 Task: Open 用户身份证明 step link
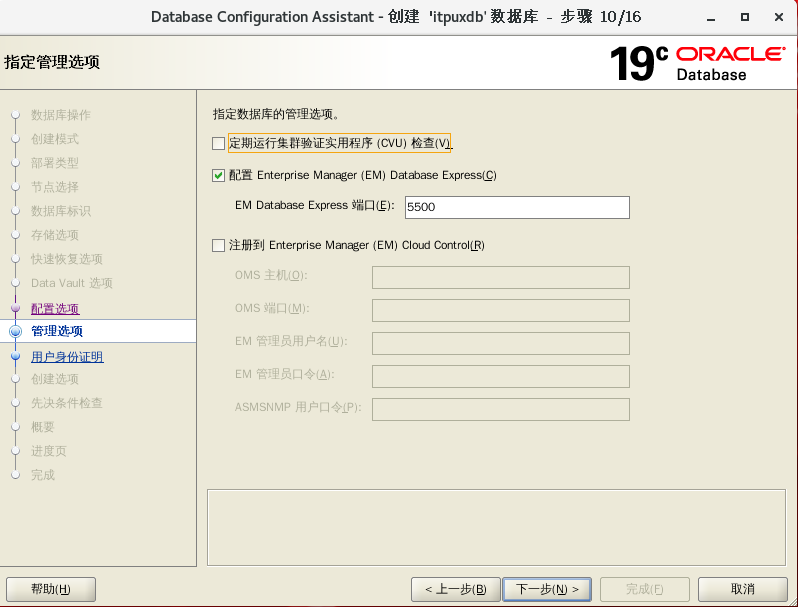(x=67, y=357)
